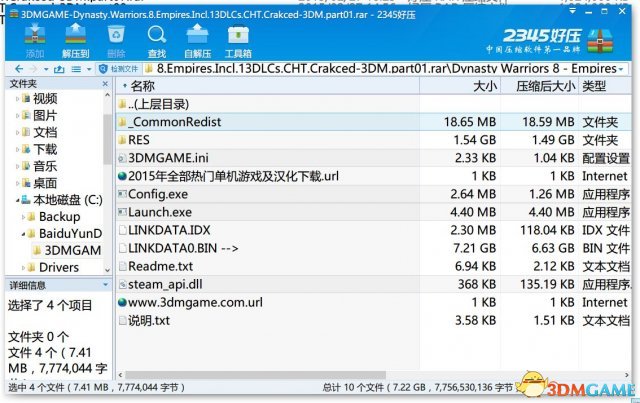Click the horizontal scrollbar in file list
Image resolution: width=640 pixels, height=403 pixels.
click(x=255, y=374)
